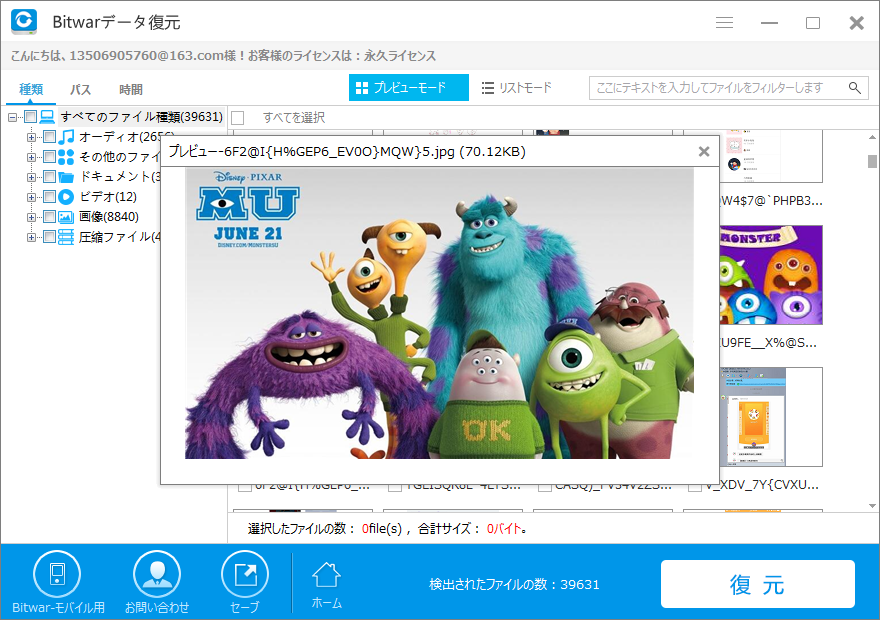Expand the ドキュメント tree node

(31, 177)
